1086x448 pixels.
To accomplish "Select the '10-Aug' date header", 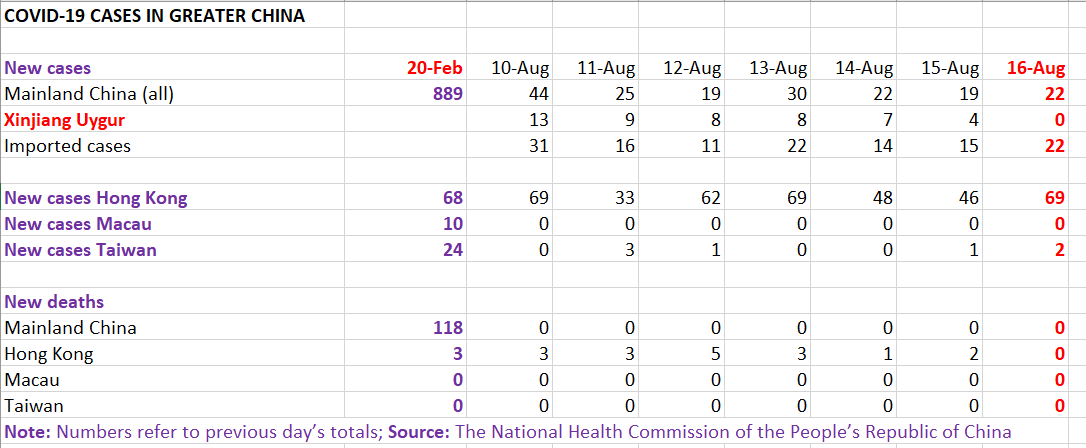I will pos(520,68).
